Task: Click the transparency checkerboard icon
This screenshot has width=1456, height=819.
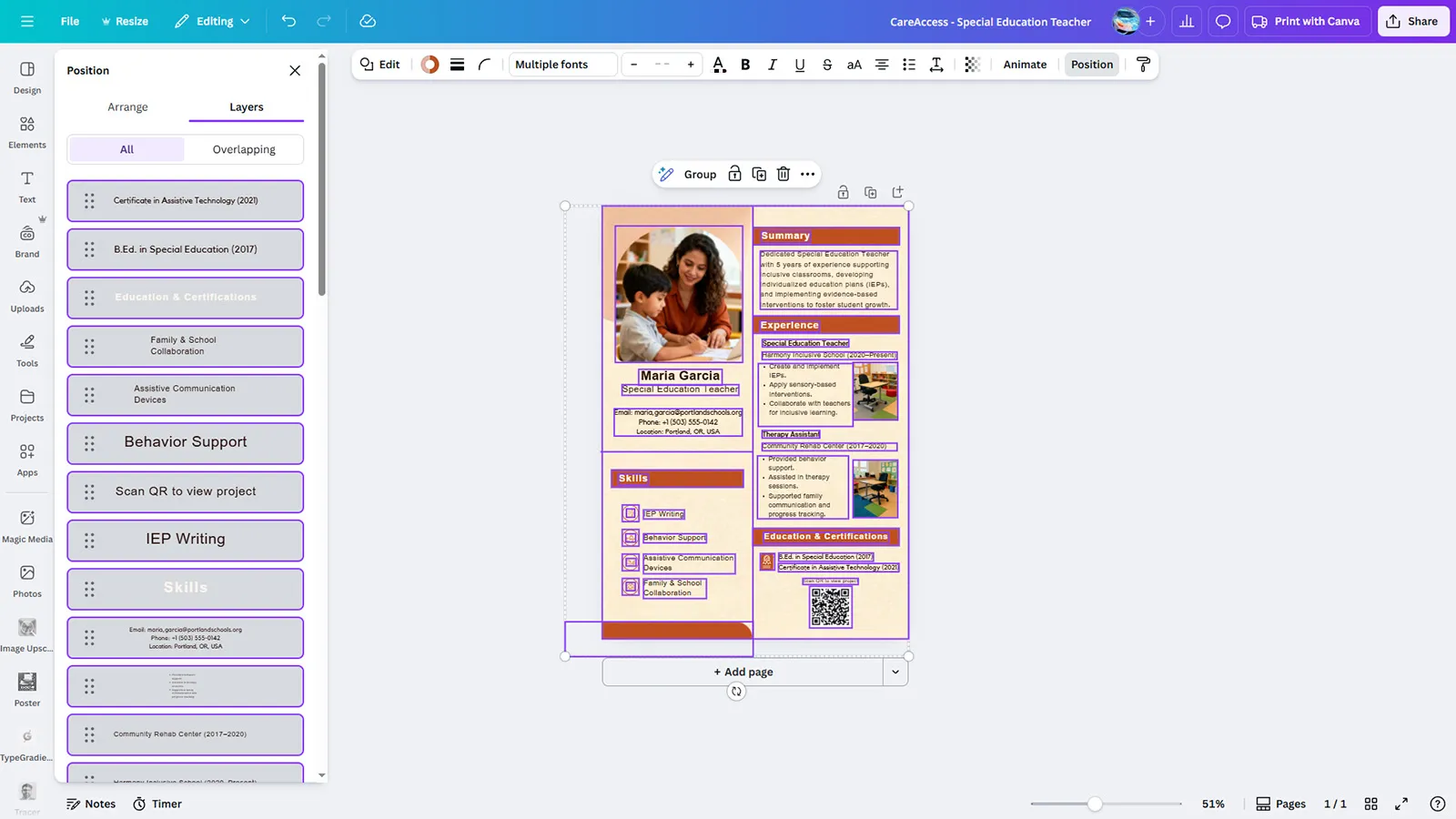Action: coord(972,65)
